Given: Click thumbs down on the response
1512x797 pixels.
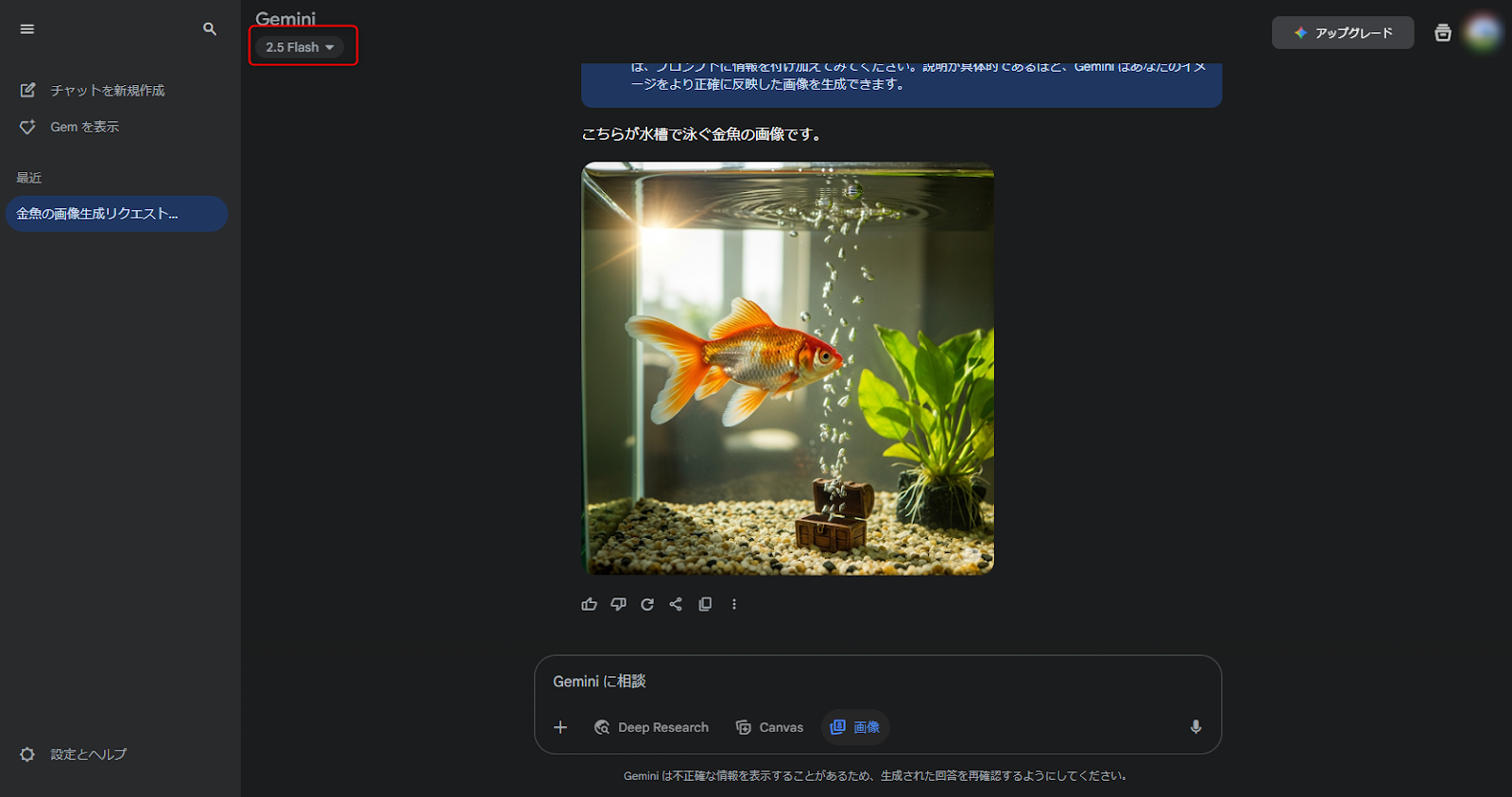Looking at the screenshot, I should (618, 604).
